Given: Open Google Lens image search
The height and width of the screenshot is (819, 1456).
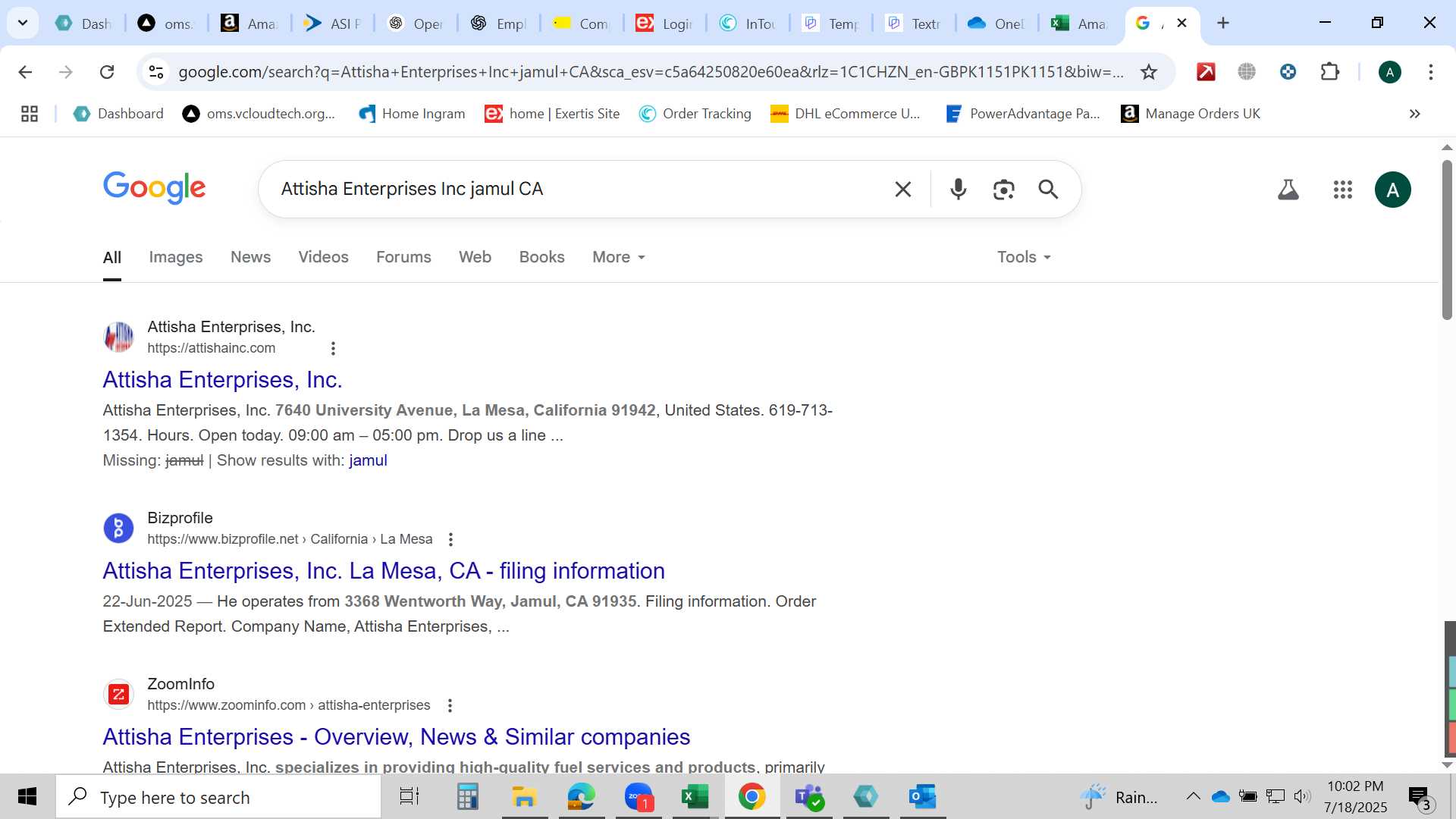Looking at the screenshot, I should (x=1003, y=189).
